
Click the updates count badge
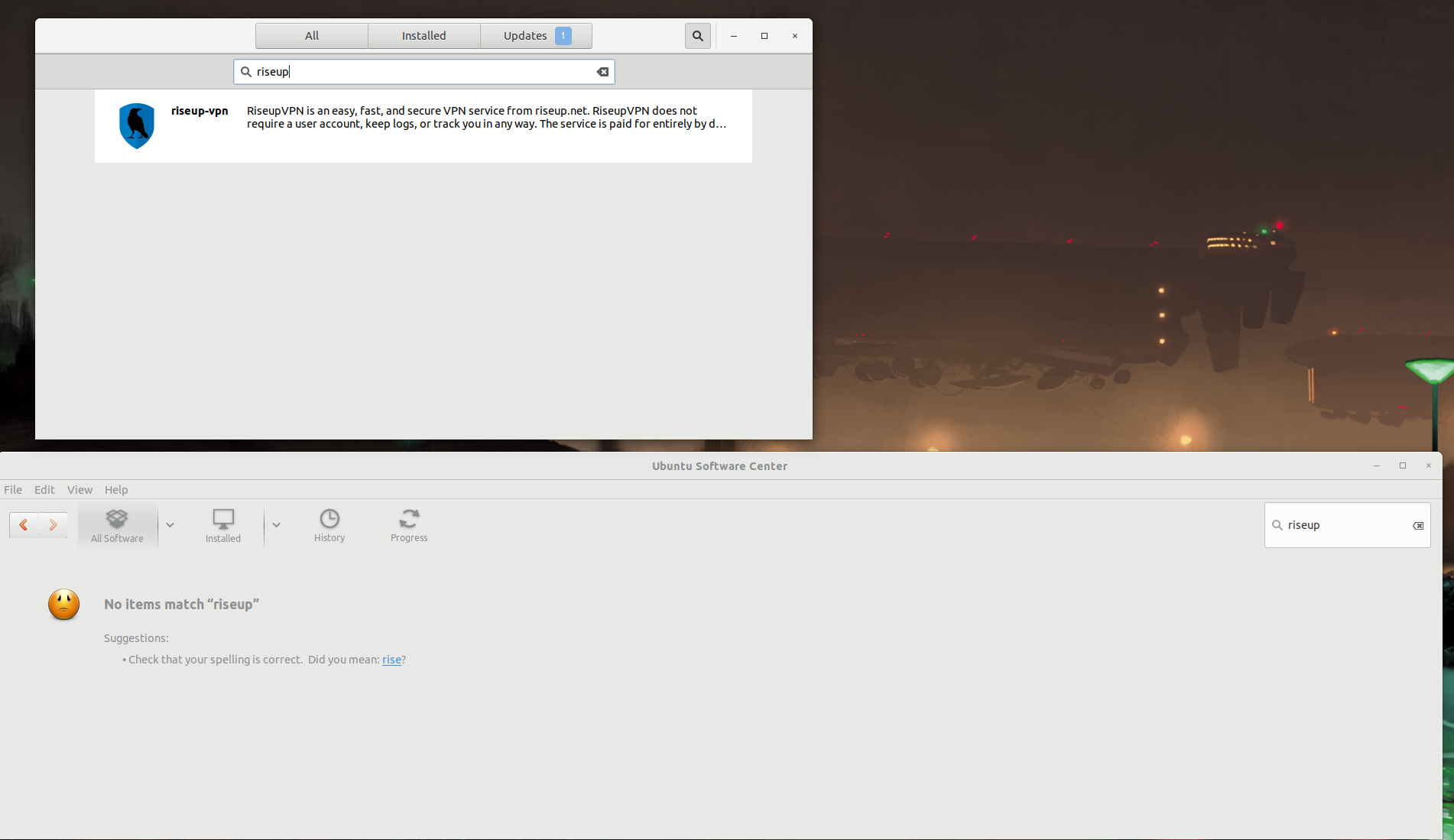(563, 36)
